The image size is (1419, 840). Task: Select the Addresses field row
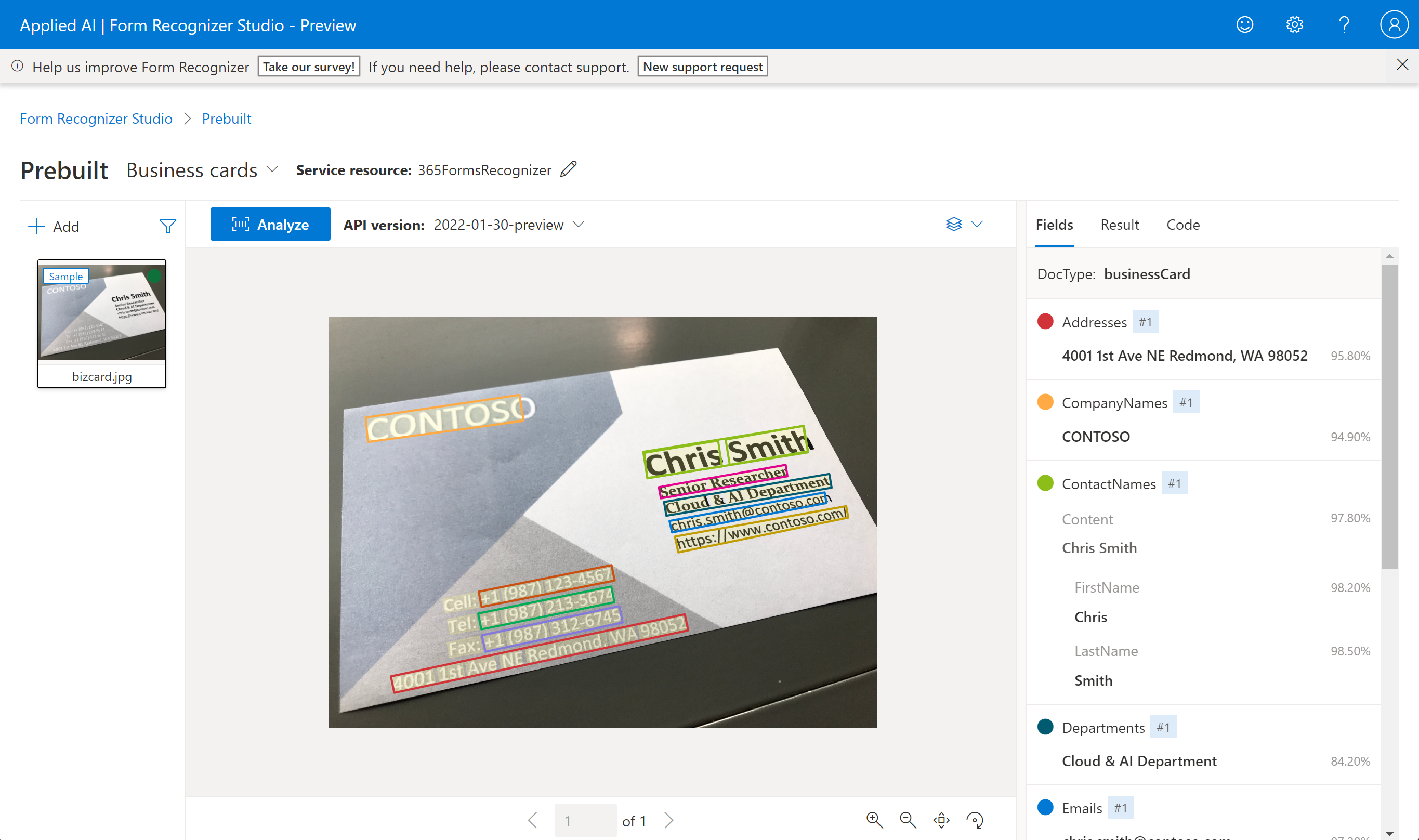(x=1203, y=339)
